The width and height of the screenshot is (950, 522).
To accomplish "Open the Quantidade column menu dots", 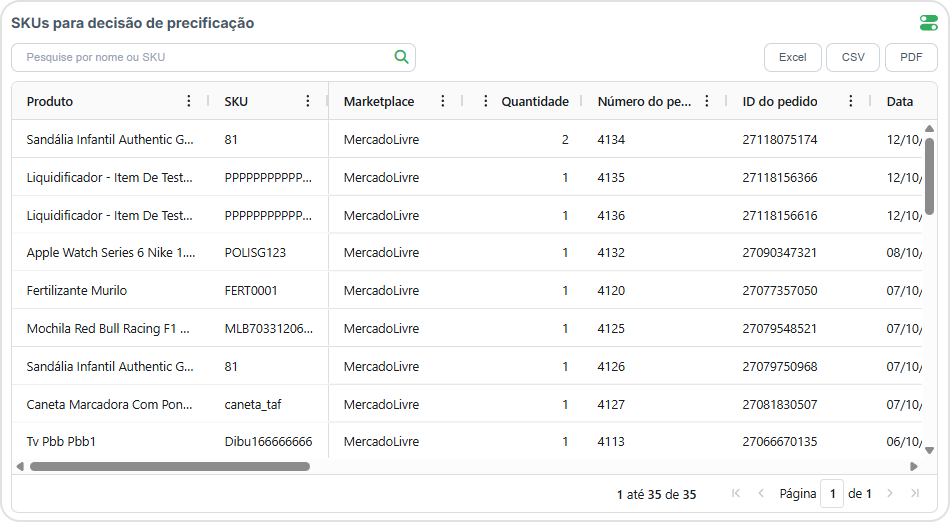I will (485, 101).
